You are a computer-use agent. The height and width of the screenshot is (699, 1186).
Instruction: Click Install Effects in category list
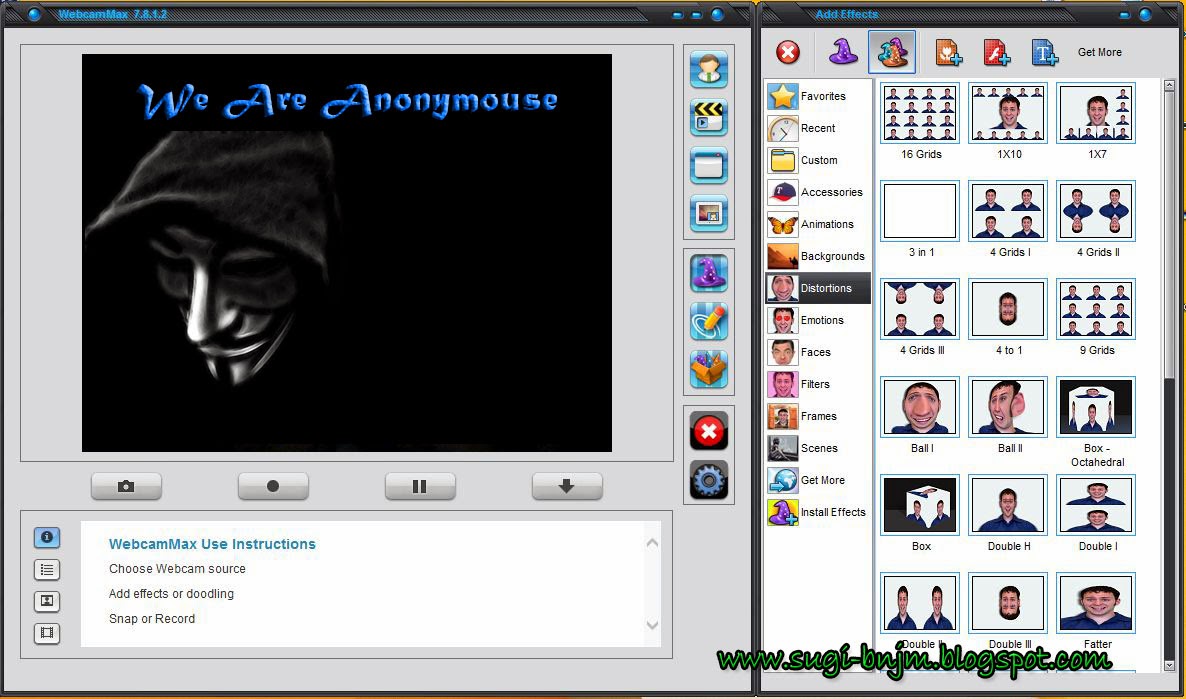pos(818,512)
